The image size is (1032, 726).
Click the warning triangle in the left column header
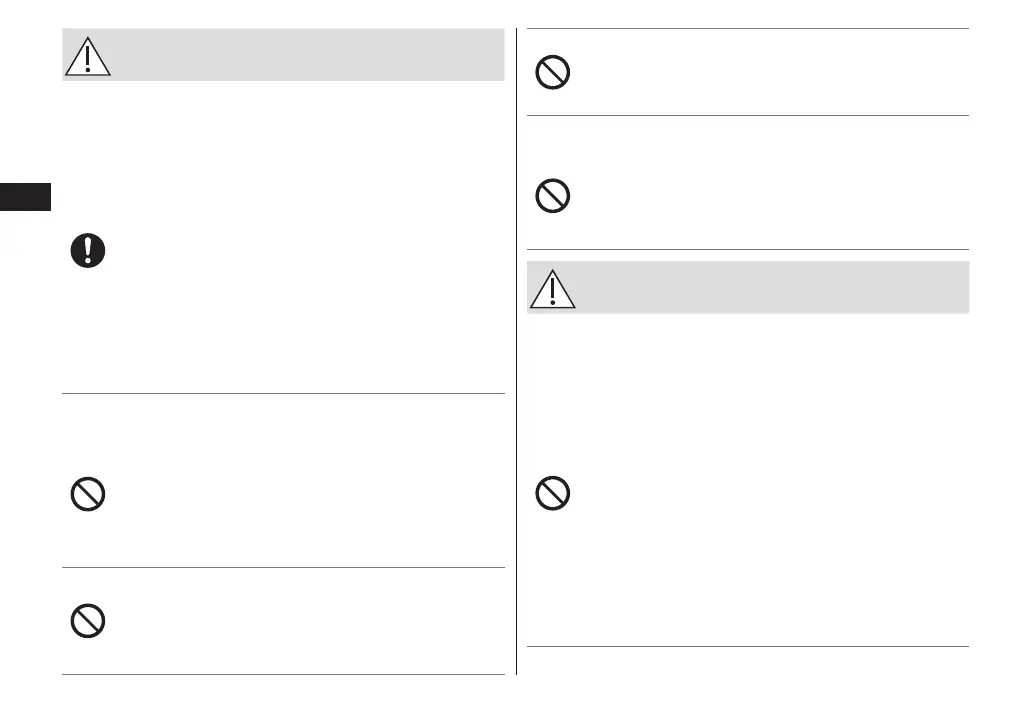point(88,59)
